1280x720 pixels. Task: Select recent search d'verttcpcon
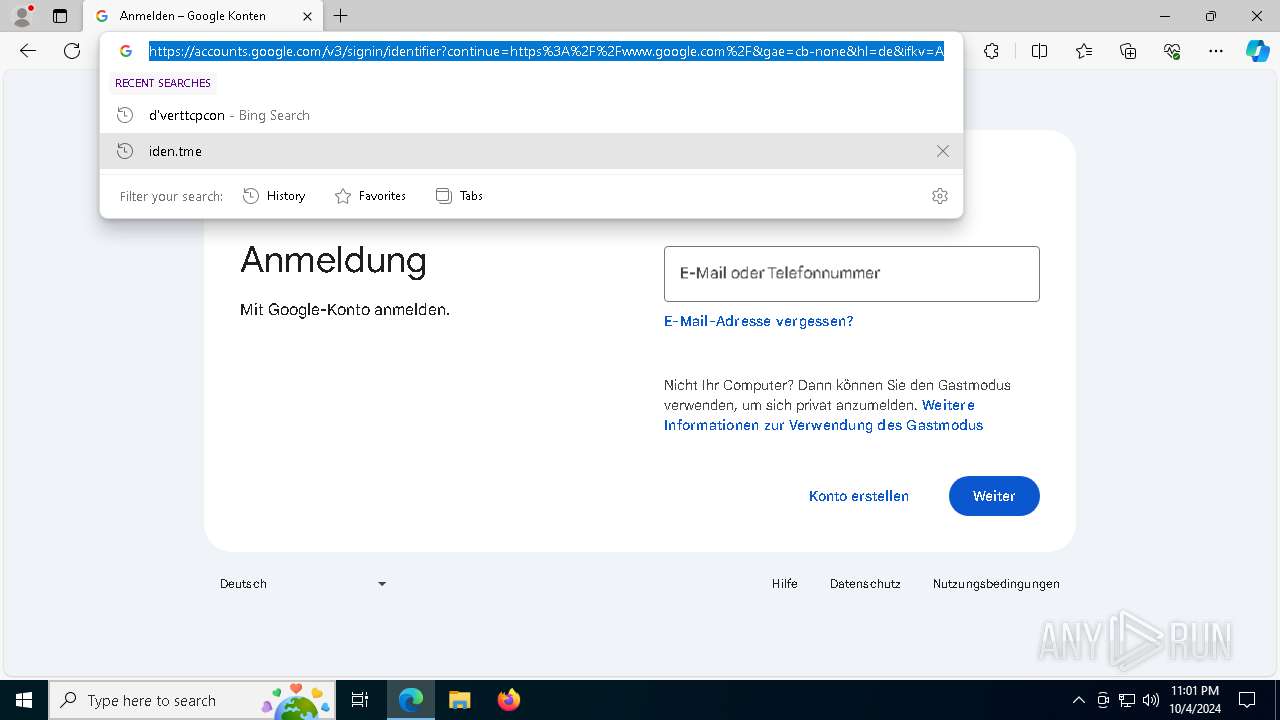click(531, 115)
